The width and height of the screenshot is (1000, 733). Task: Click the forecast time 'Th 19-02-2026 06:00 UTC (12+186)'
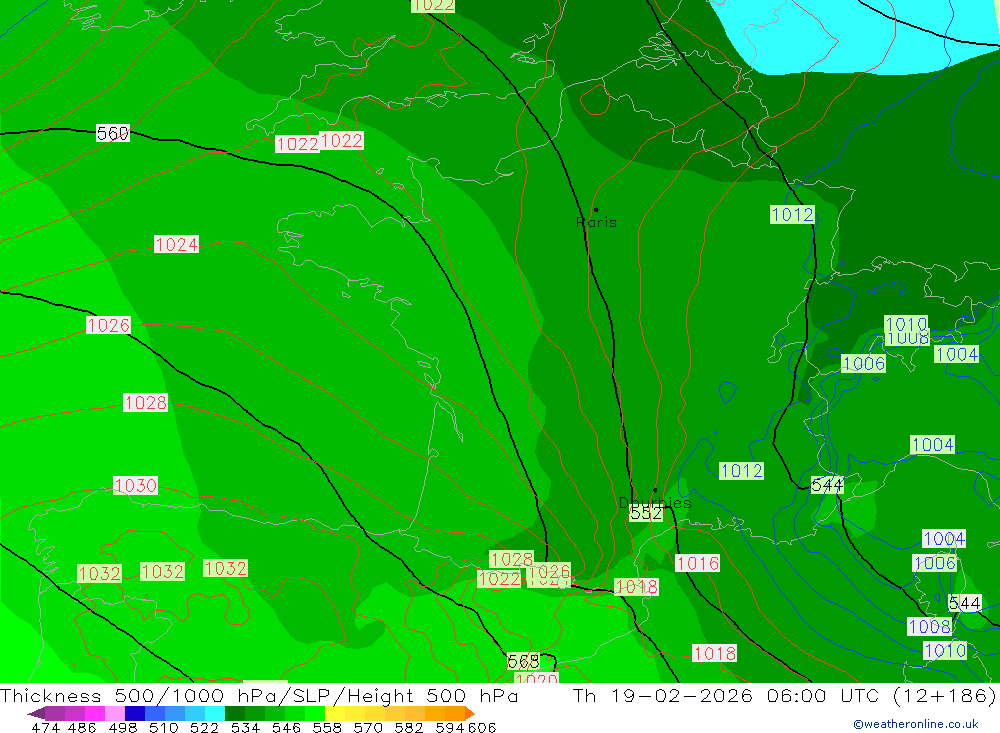tap(784, 696)
